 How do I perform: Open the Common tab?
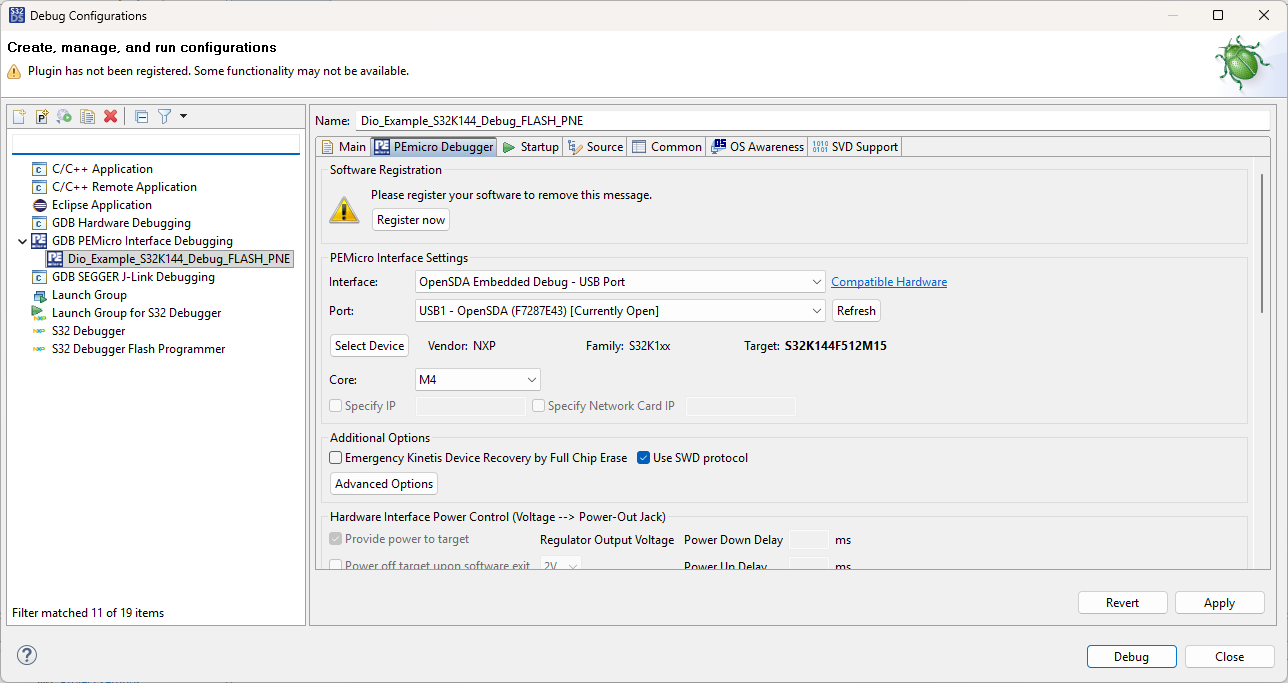667,147
